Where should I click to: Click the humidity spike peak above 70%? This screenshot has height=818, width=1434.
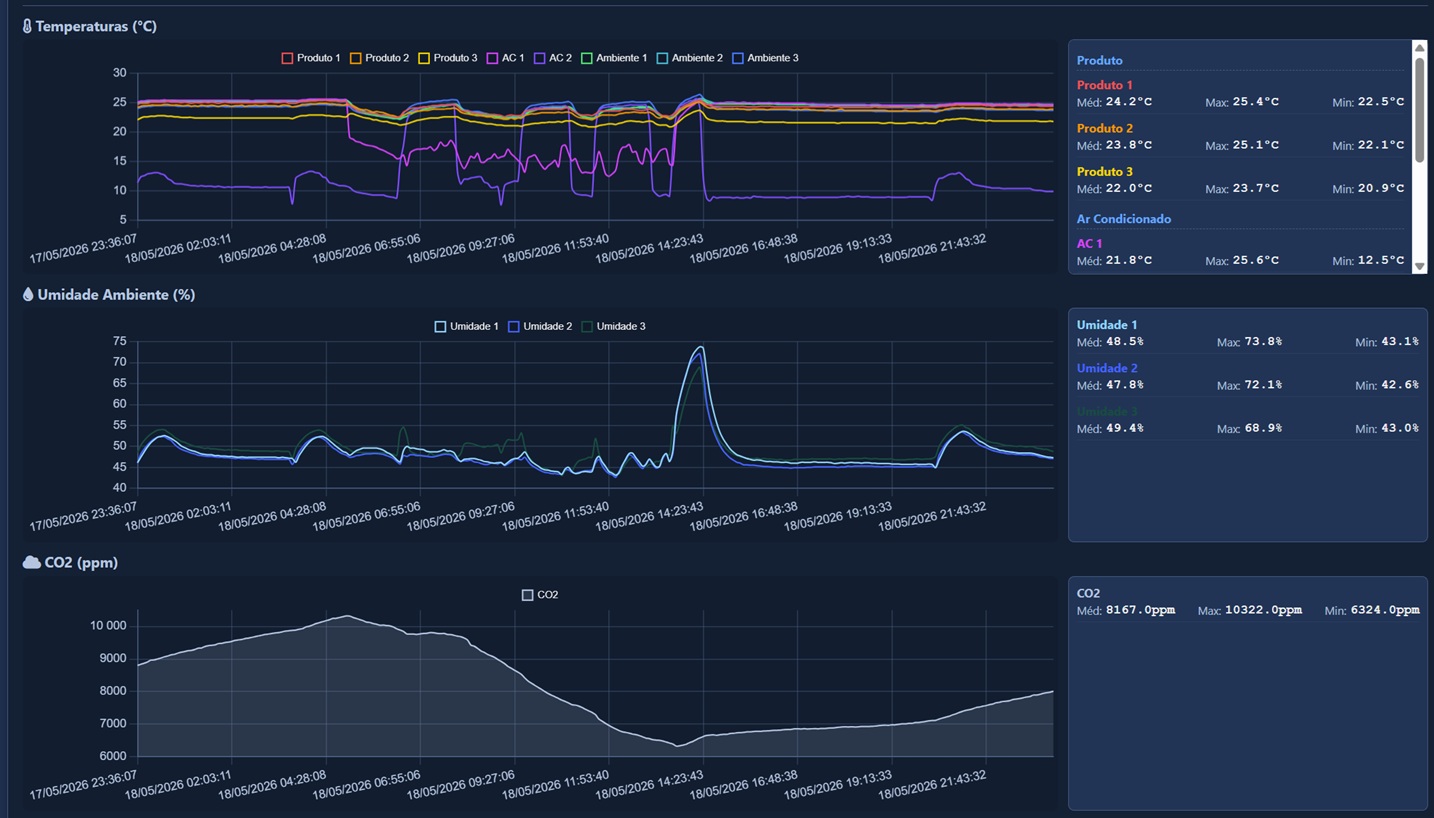tap(701, 347)
